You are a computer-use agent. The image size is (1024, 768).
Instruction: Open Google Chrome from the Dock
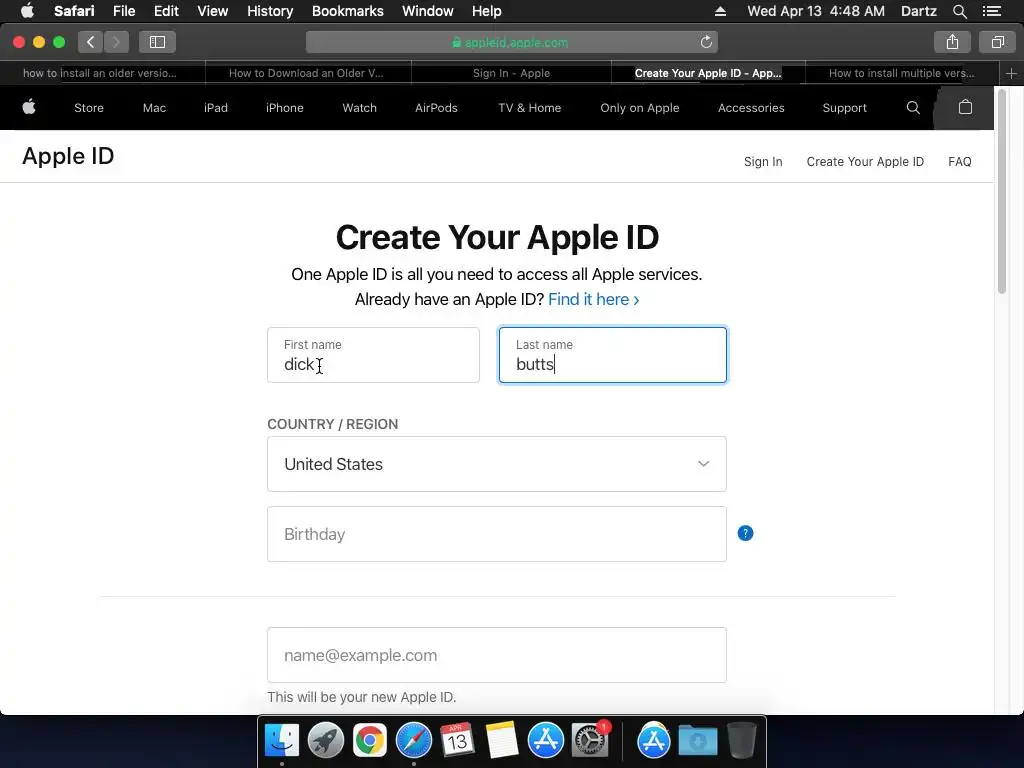click(370, 740)
